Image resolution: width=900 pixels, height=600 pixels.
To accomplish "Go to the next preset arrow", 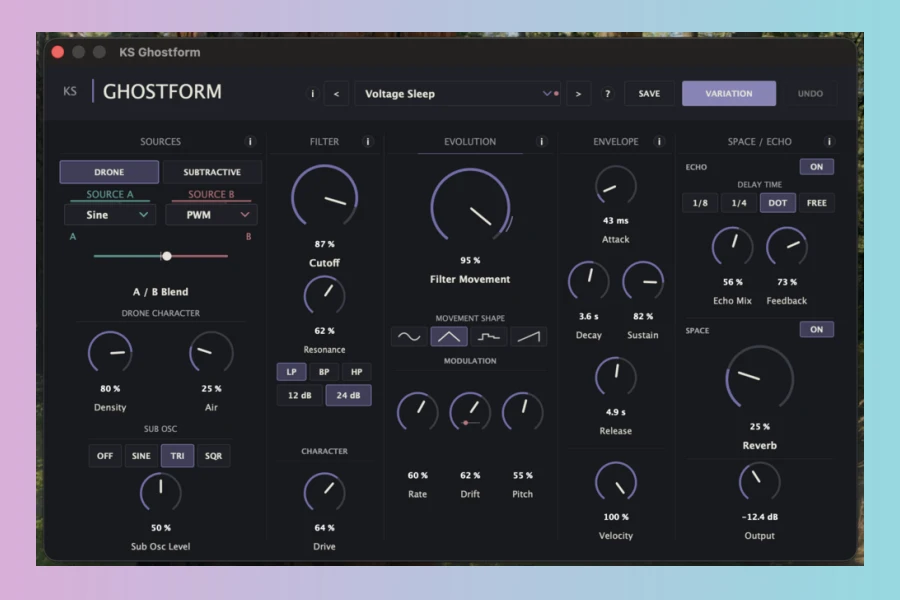I will coord(578,94).
